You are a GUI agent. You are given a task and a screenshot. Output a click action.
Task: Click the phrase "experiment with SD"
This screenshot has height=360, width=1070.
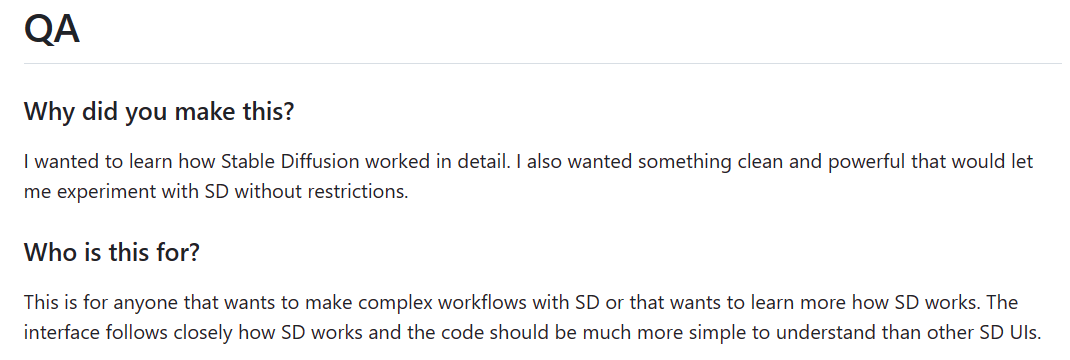[143, 192]
